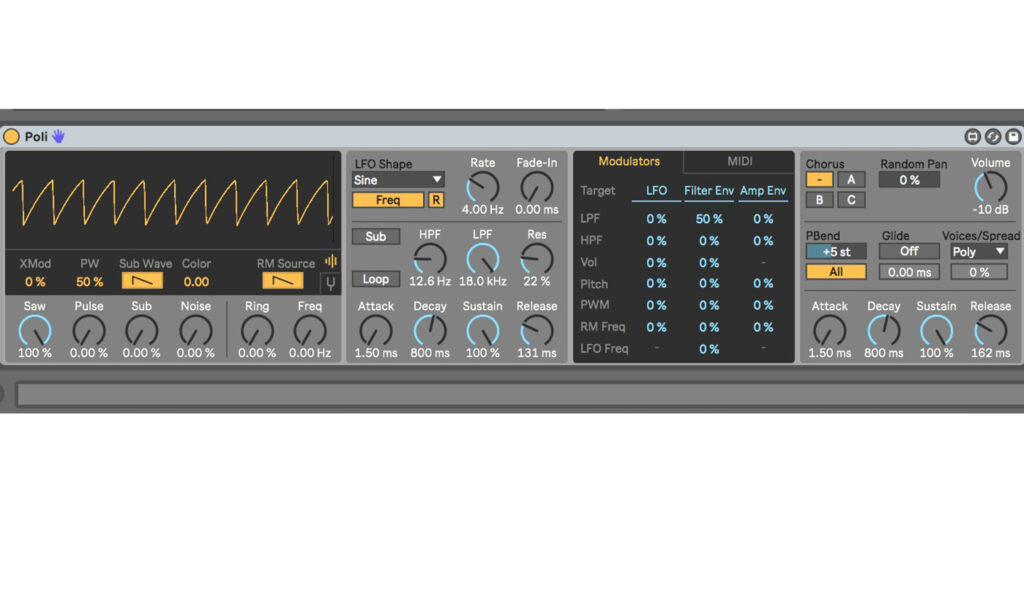Select Chorus off mode (dash button)
Screen dimensions: 1024x614
819,180
